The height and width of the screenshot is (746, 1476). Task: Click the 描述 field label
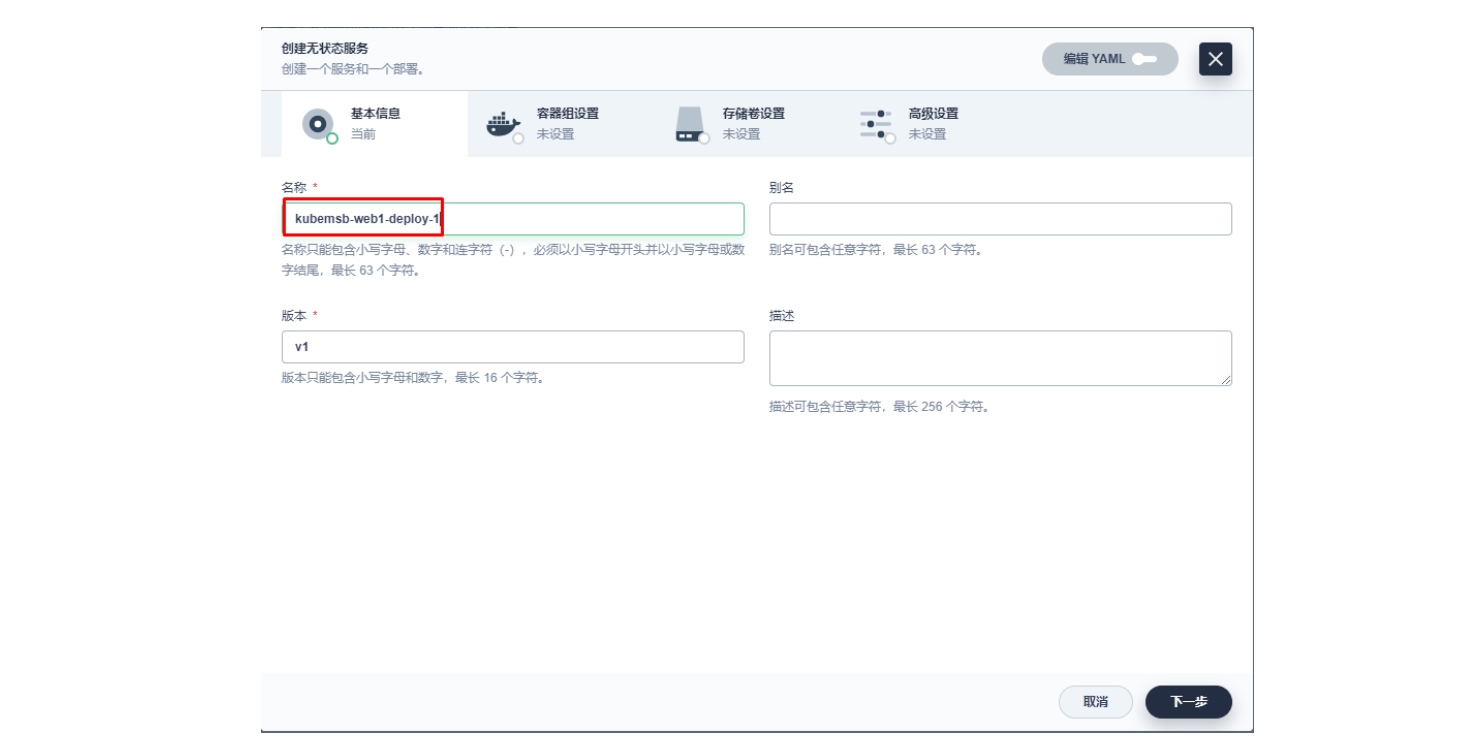[x=782, y=315]
